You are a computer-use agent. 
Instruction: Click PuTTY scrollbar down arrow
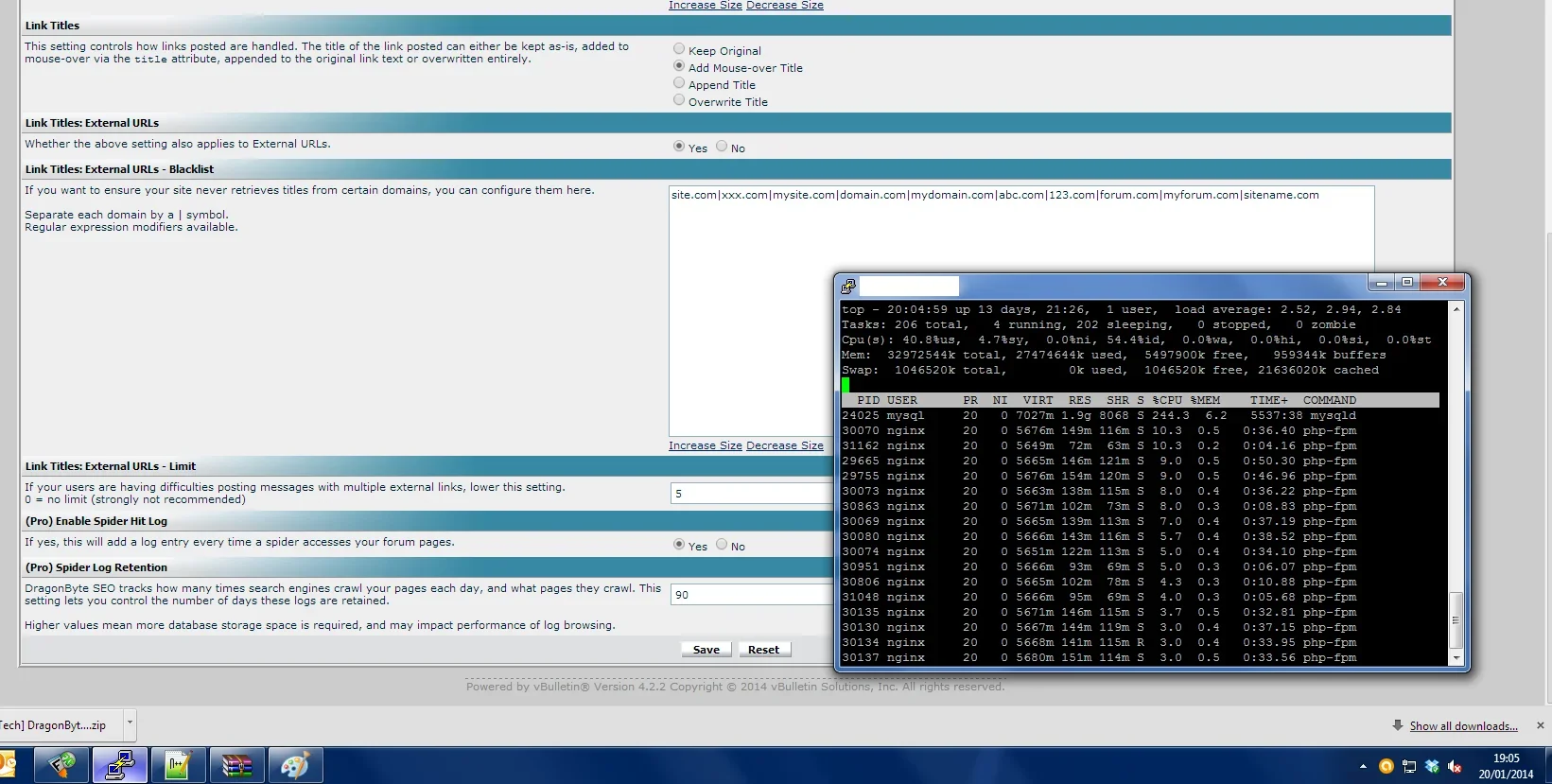pos(1456,658)
